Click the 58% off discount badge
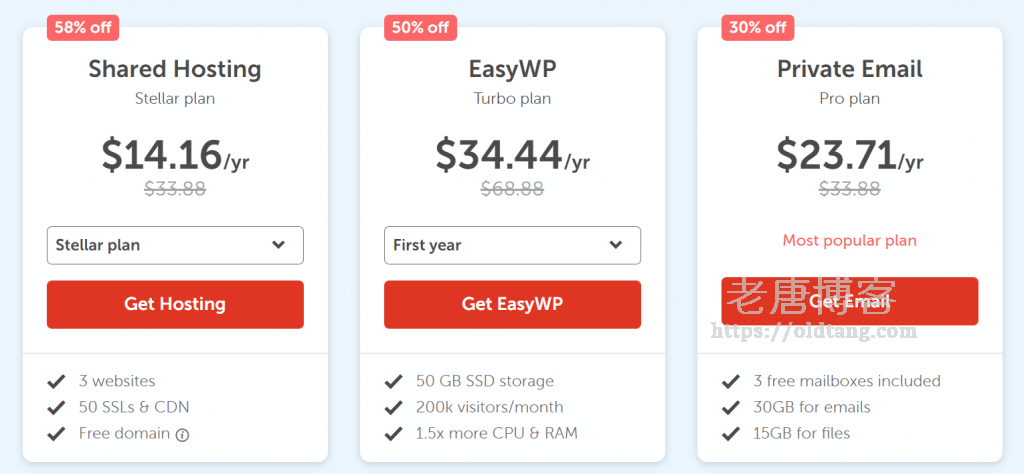 click(x=83, y=27)
